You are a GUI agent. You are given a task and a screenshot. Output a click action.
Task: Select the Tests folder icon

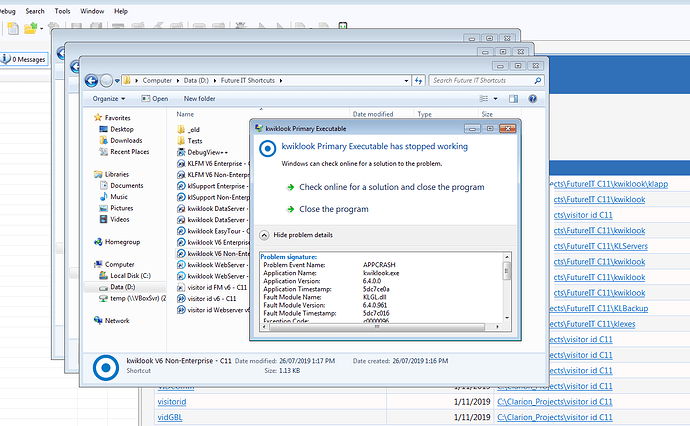(181, 141)
